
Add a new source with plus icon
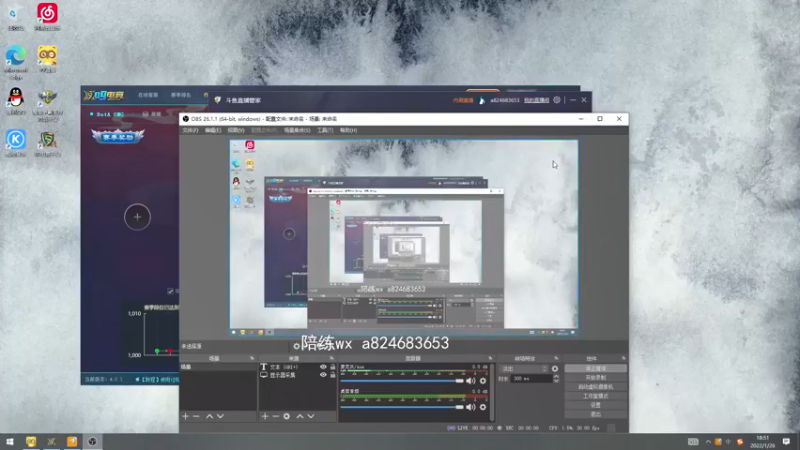coord(265,416)
